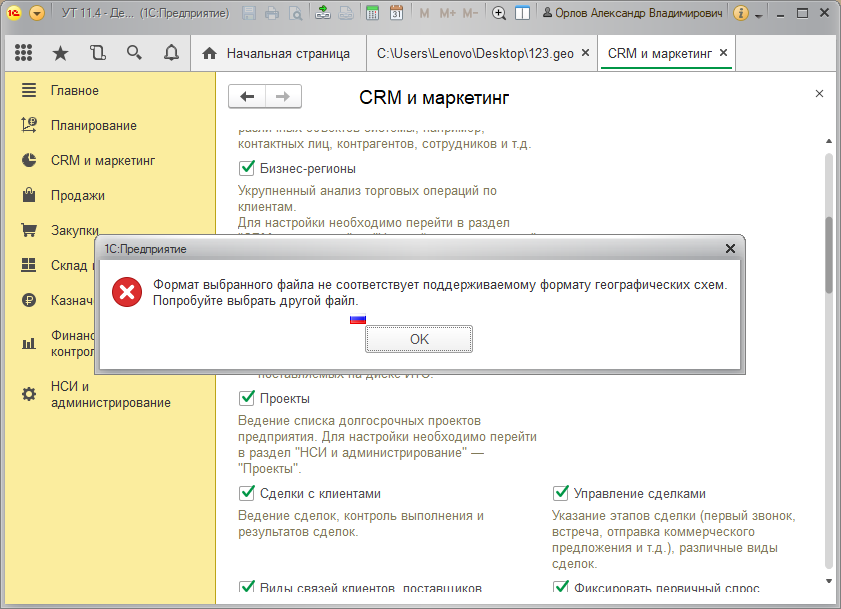Toggle the Сделки с клиентами checkbox
This screenshot has width=841, height=609.
tap(247, 493)
